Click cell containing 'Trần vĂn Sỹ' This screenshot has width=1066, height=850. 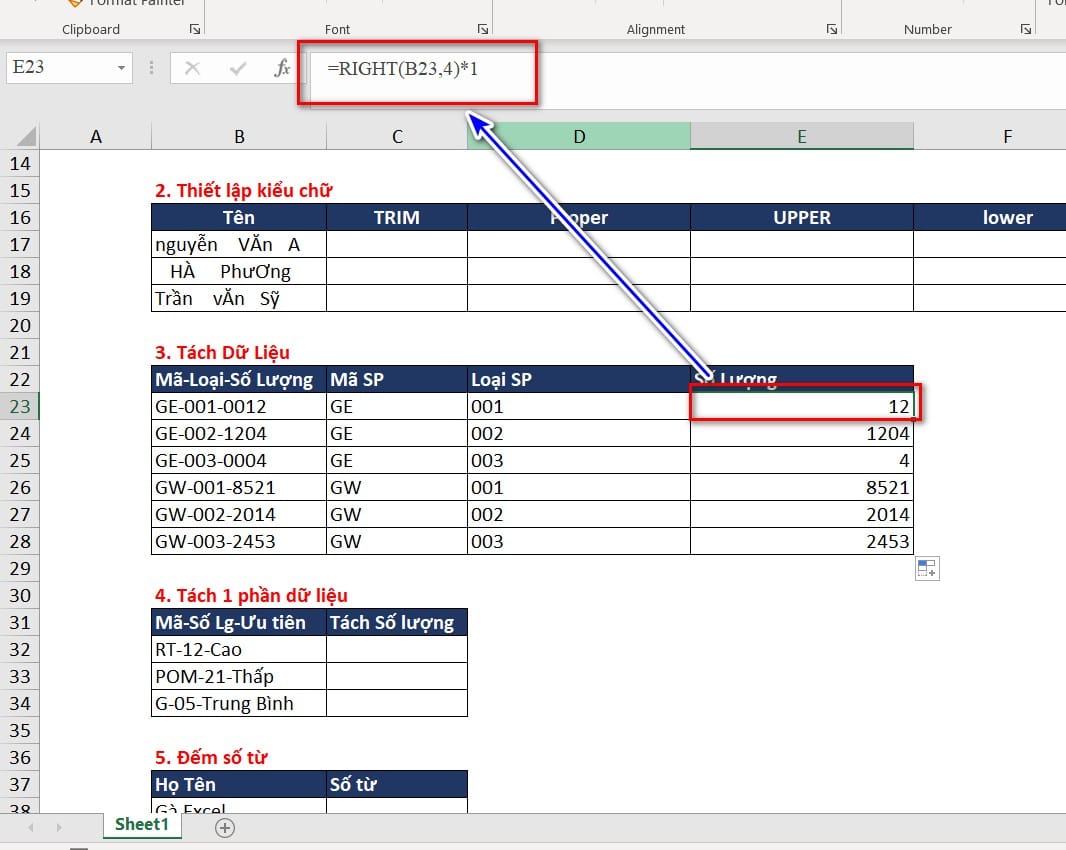point(239,299)
